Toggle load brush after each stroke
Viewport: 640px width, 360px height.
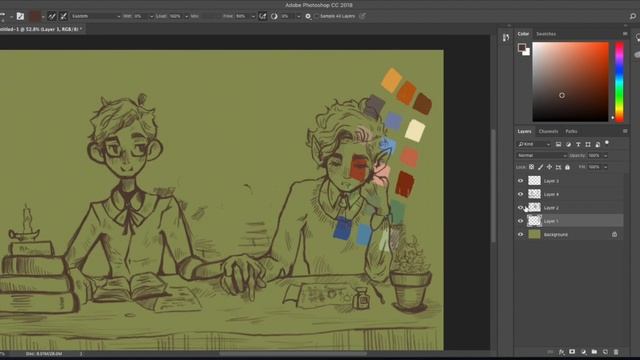(x=52, y=16)
